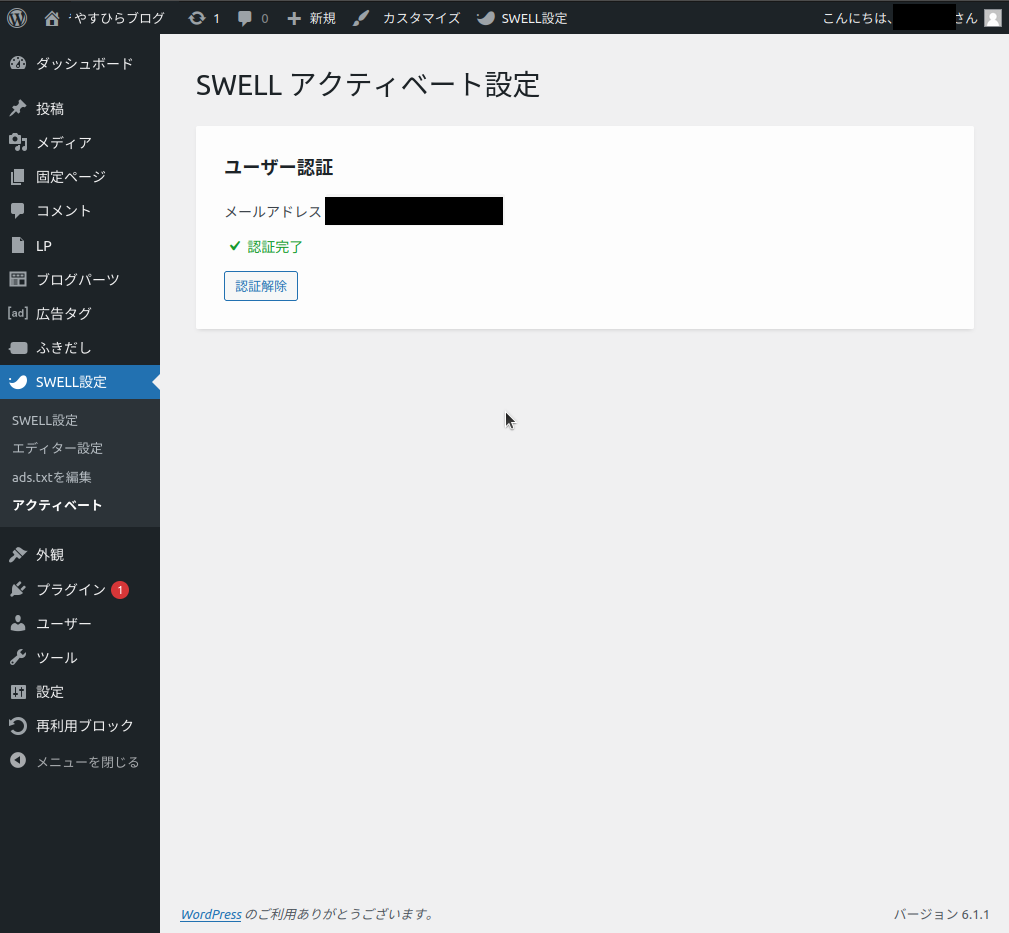
Task: Open エディター設定 submenu entry
Action: [57, 448]
